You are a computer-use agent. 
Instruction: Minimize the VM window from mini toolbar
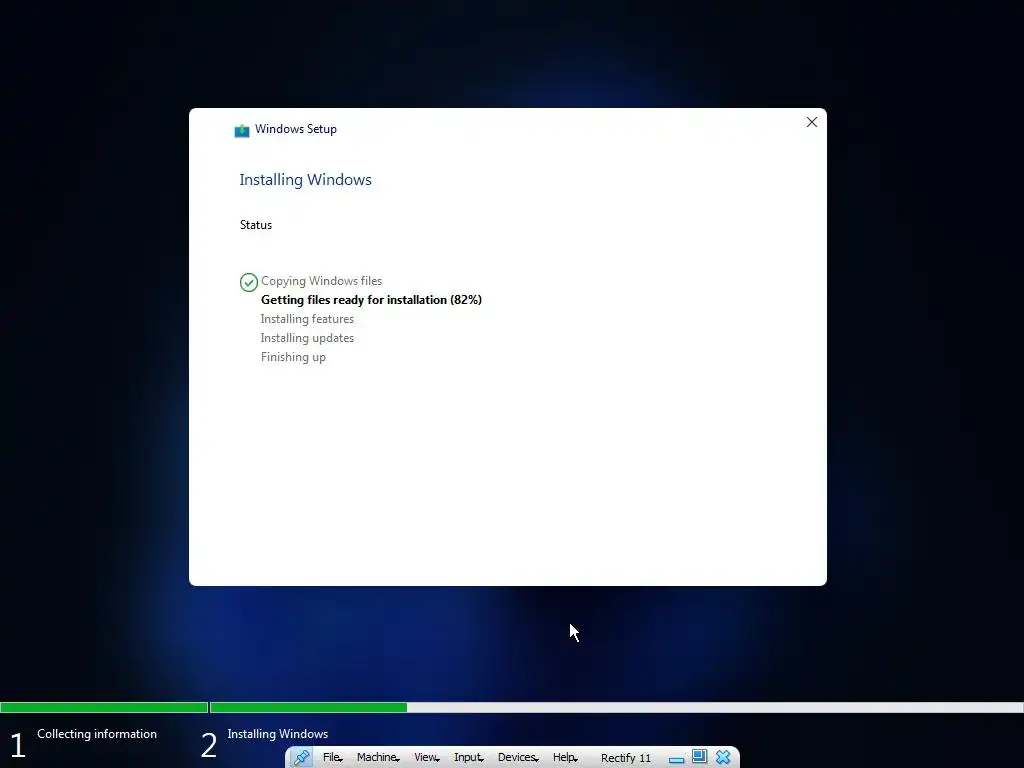[x=677, y=759]
